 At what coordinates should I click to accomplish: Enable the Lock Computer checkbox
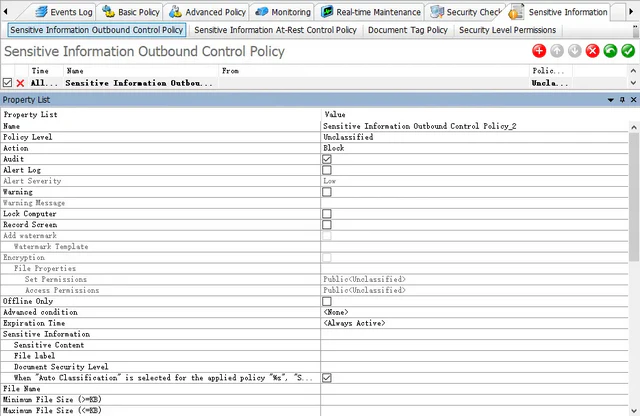tap(327, 214)
